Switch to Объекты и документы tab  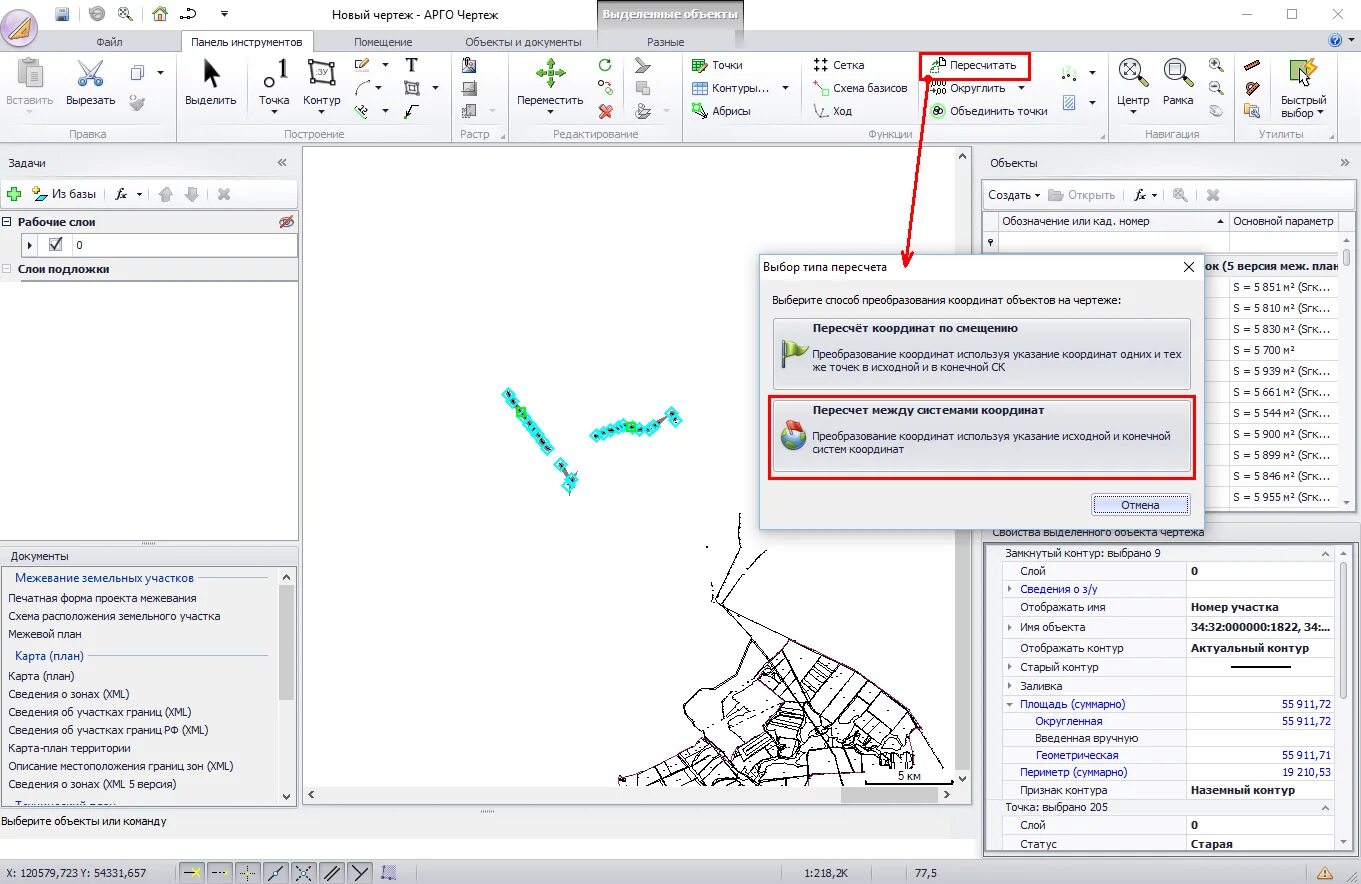click(x=523, y=42)
